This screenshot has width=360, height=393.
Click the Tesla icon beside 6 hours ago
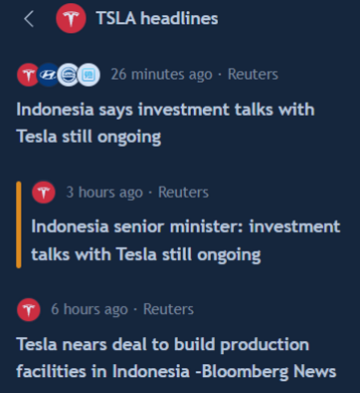[x=29, y=310]
